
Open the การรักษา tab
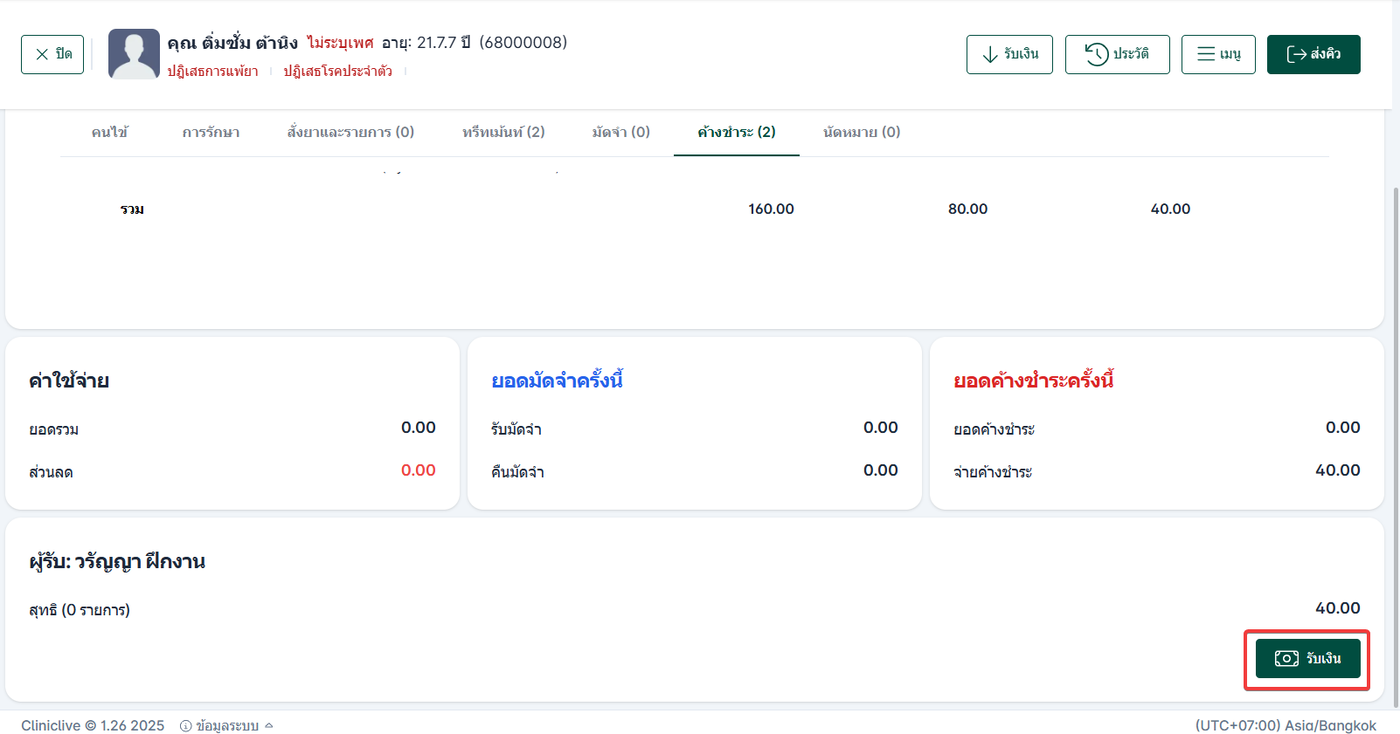pyautogui.click(x=210, y=132)
